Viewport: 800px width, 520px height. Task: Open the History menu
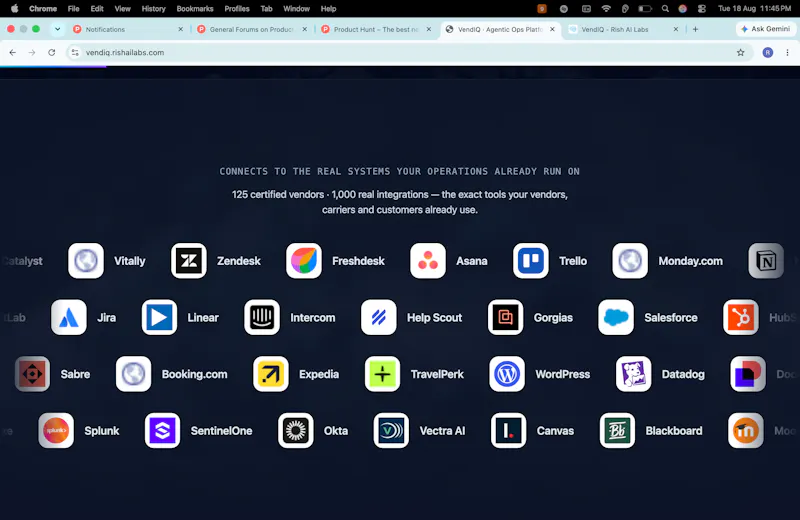pyautogui.click(x=154, y=9)
